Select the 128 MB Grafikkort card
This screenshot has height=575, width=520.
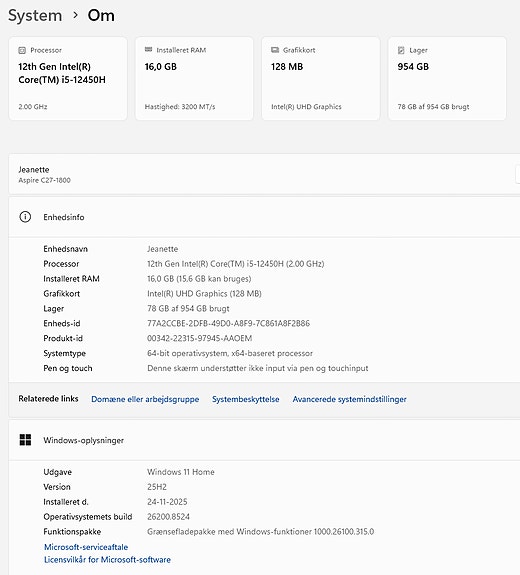pos(321,78)
